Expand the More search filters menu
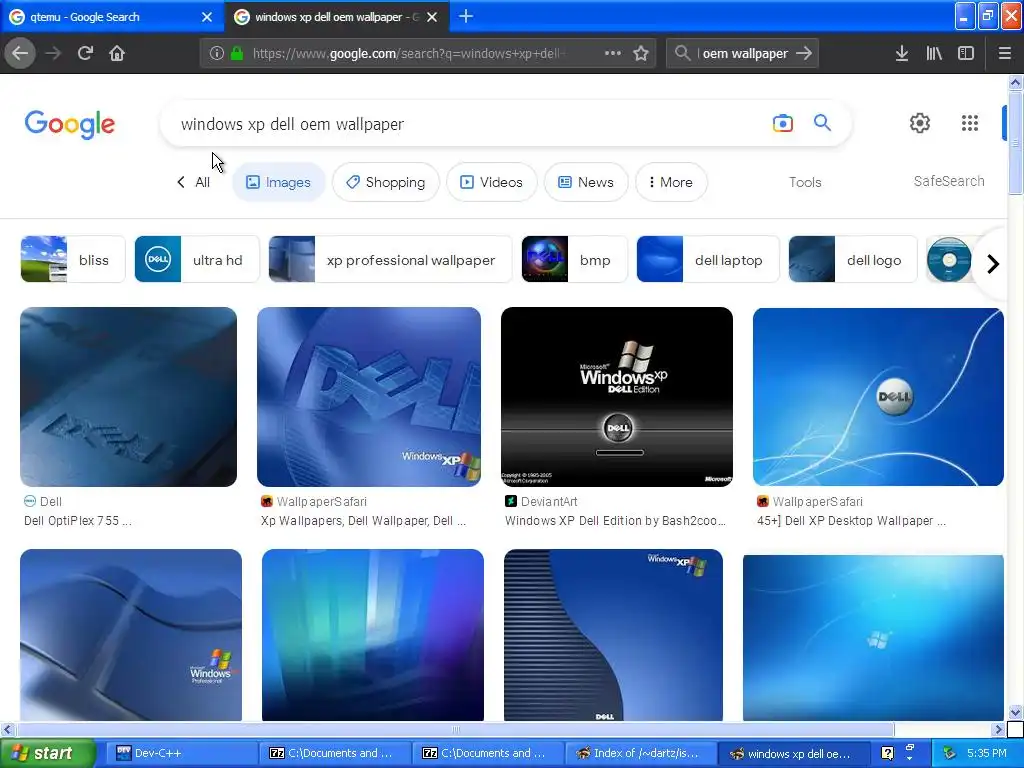This screenshot has height=768, width=1024. click(671, 182)
